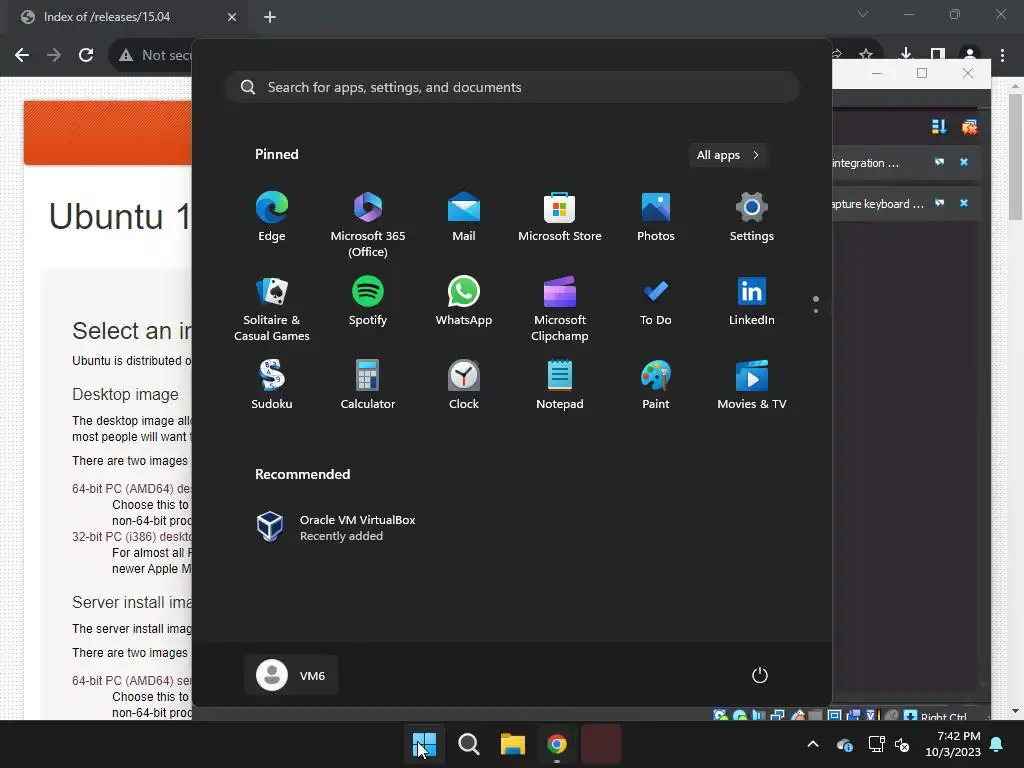The height and width of the screenshot is (768, 1024).
Task: Show hidden system tray icons
Action: 813,744
